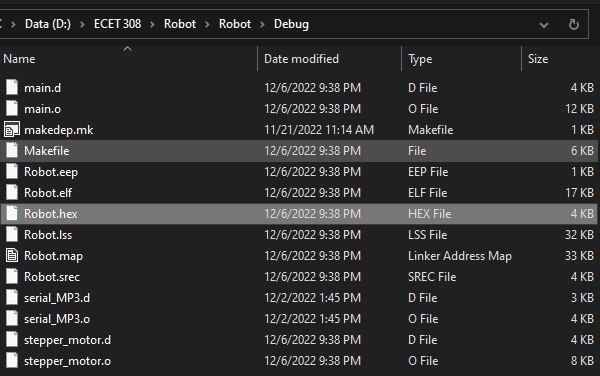
Task: Click the stepper_motor.o file icon
Action: [12, 361]
